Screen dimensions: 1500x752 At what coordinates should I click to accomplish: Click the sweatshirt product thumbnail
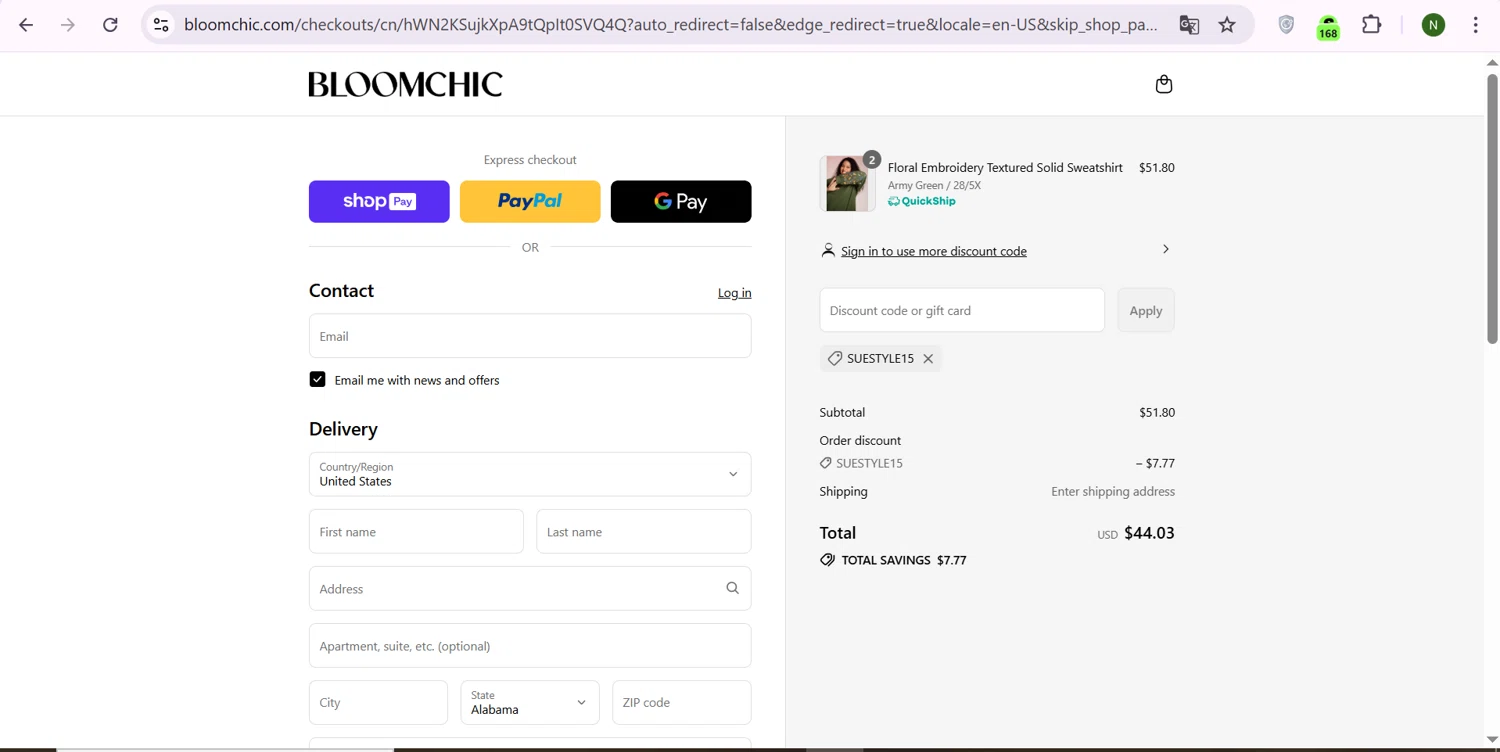point(847,184)
